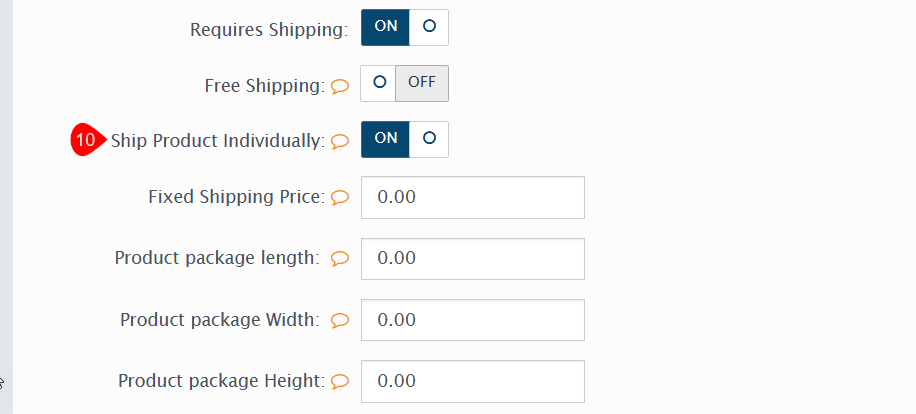Select the Product package Width input
The width and height of the screenshot is (916, 414).
click(472, 321)
